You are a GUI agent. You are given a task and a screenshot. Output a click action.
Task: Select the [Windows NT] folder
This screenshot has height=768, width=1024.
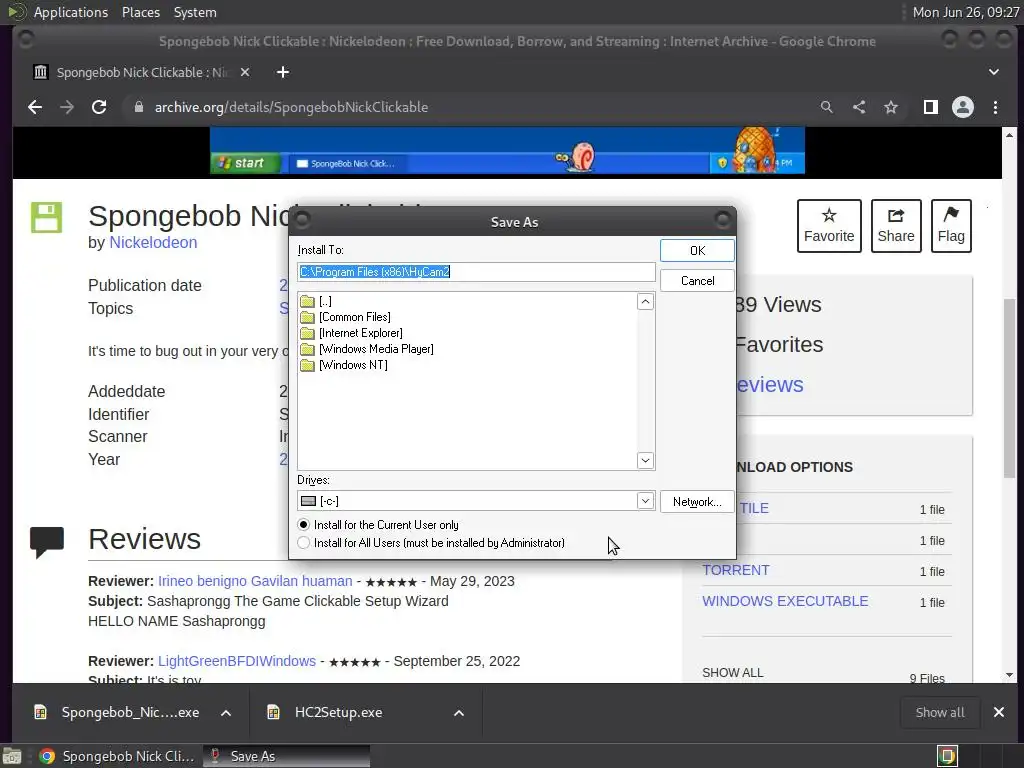344,365
